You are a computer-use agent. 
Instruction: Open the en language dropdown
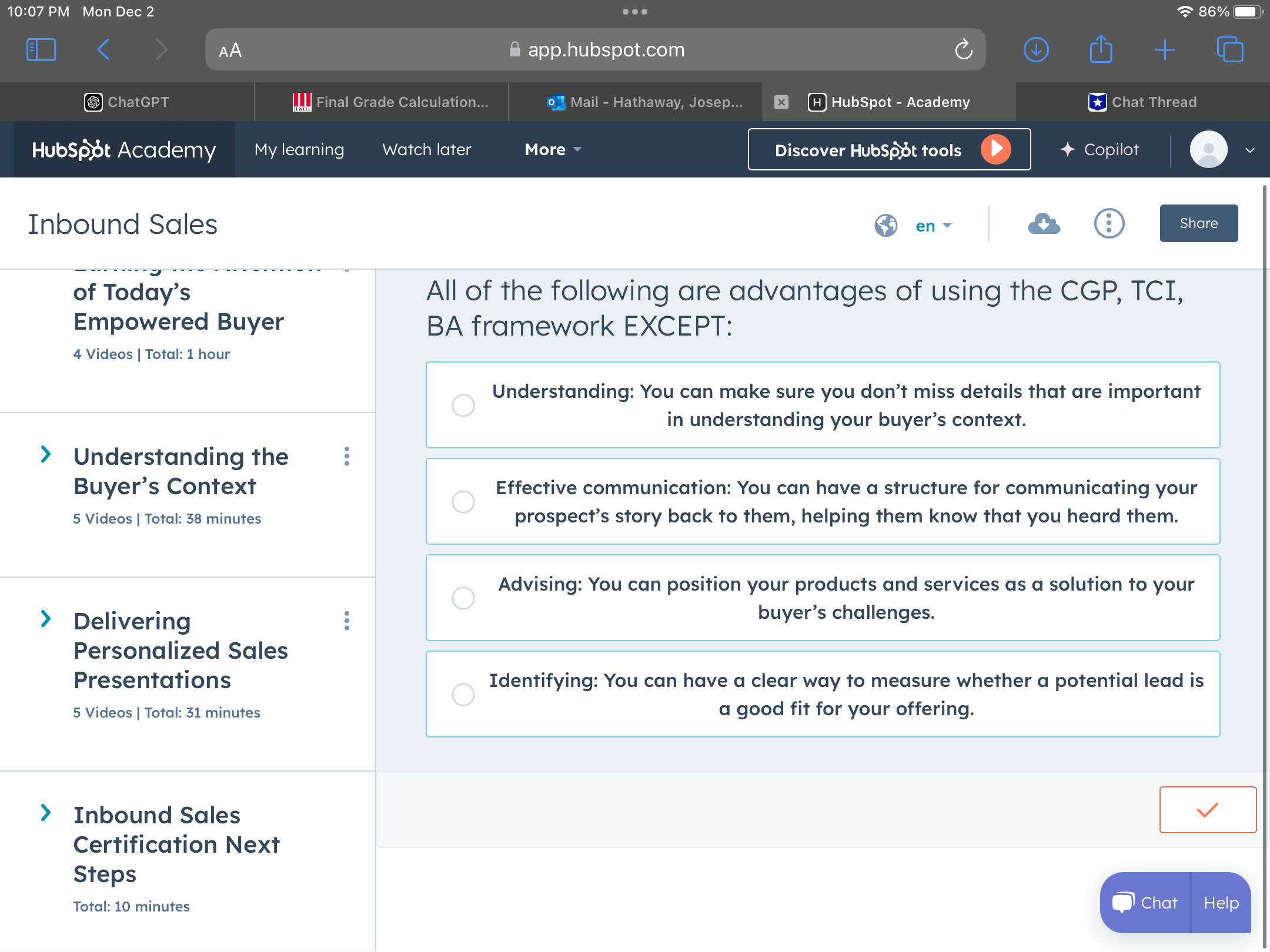[933, 226]
